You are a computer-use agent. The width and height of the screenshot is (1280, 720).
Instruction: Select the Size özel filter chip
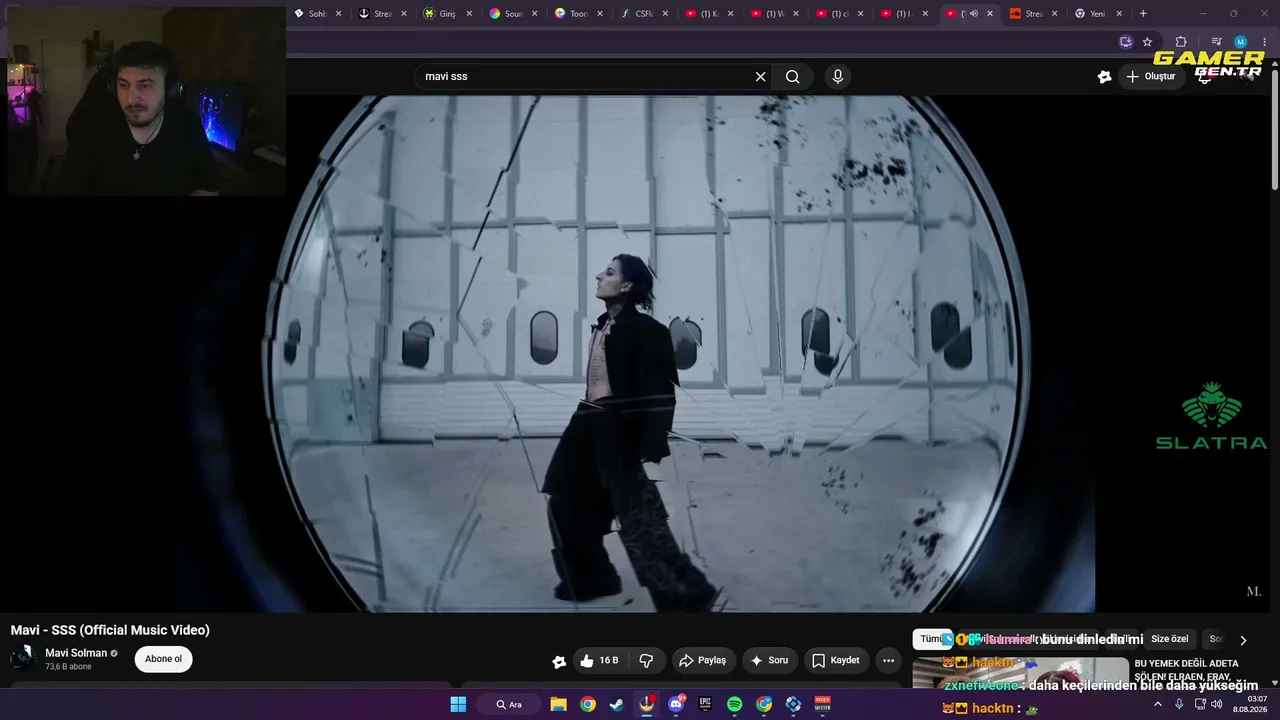coord(1169,639)
